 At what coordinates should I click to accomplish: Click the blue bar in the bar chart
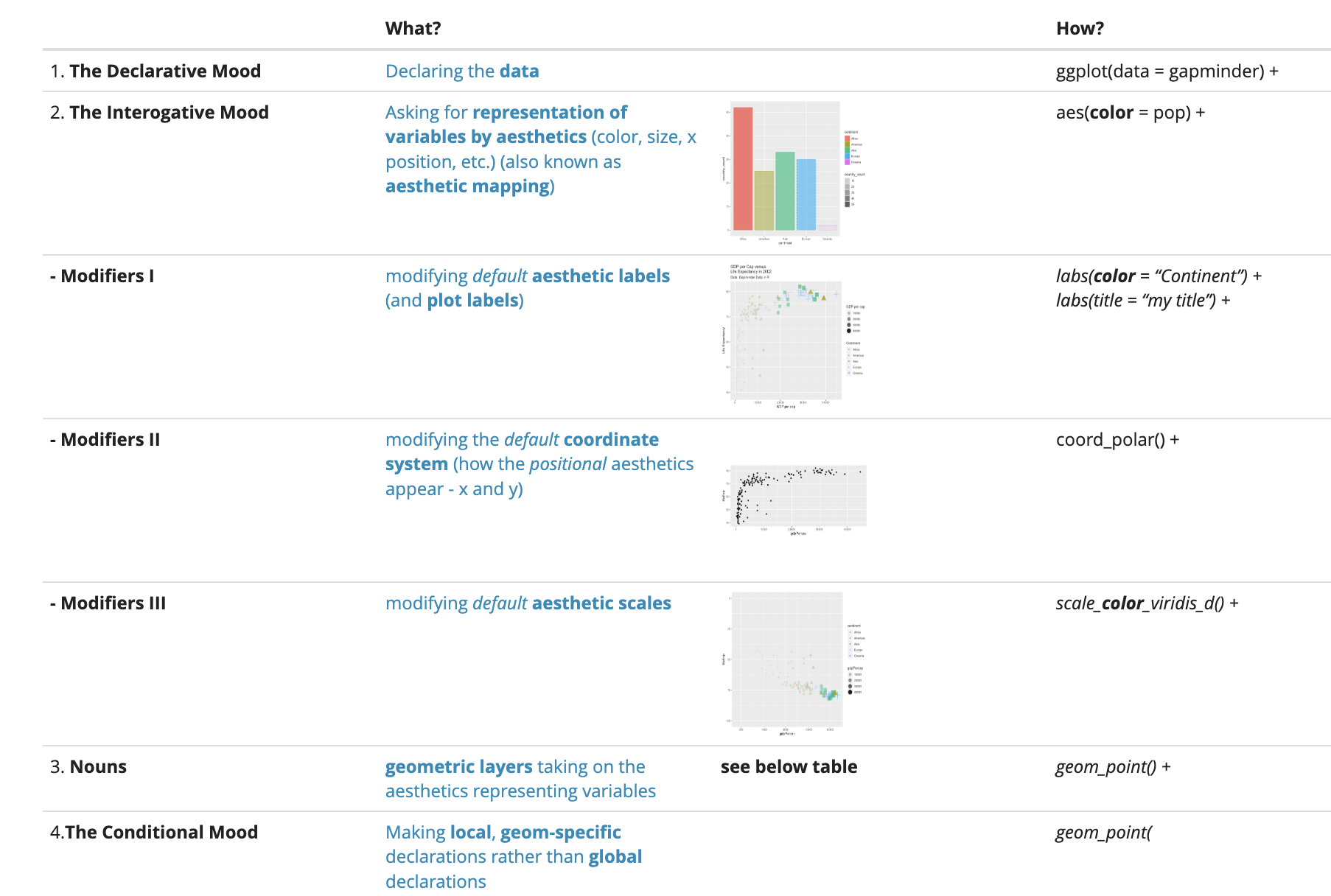click(806, 195)
